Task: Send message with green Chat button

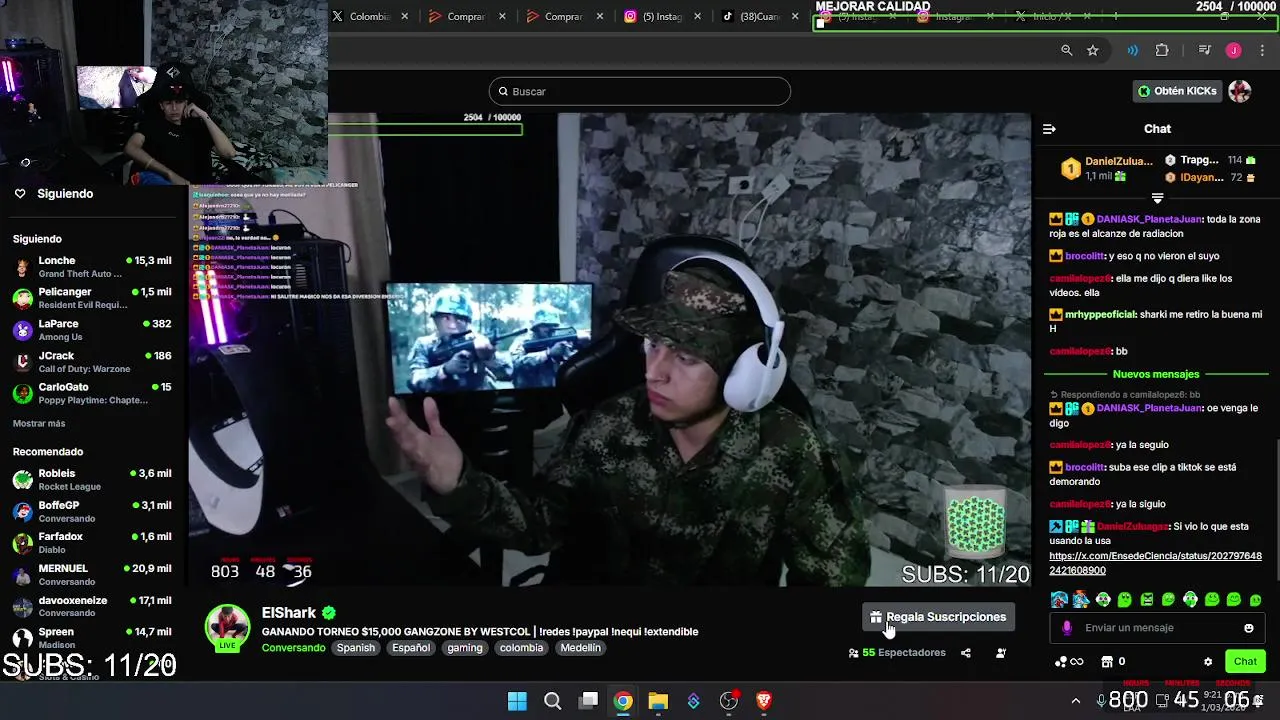Action: point(1245,661)
